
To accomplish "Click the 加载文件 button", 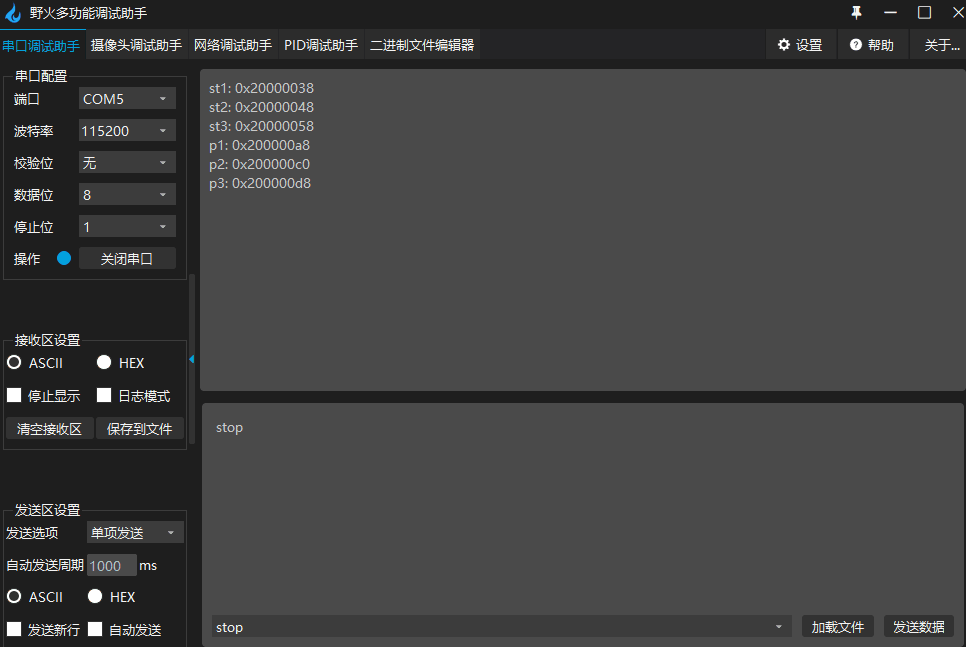I will 838,627.
